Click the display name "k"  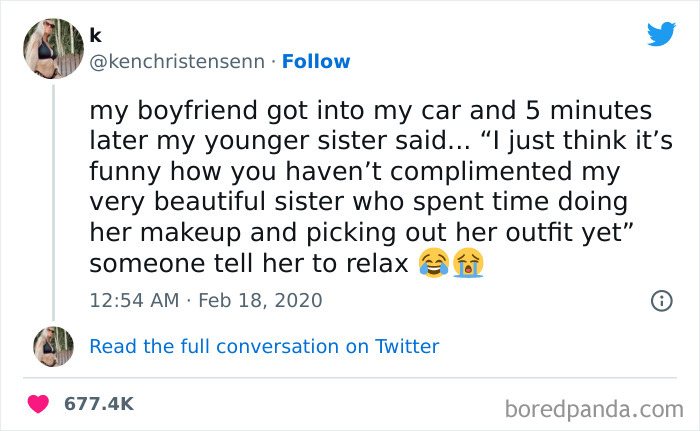pyautogui.click(x=95, y=35)
